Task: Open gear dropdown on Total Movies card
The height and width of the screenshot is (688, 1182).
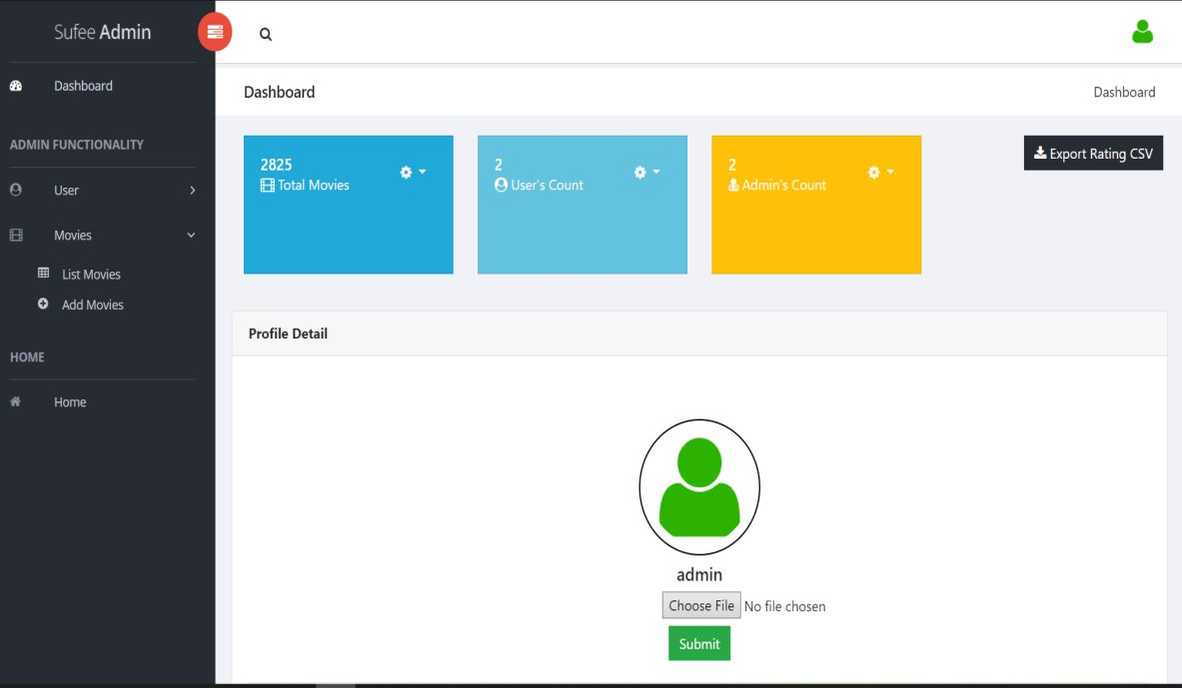Action: pos(412,172)
